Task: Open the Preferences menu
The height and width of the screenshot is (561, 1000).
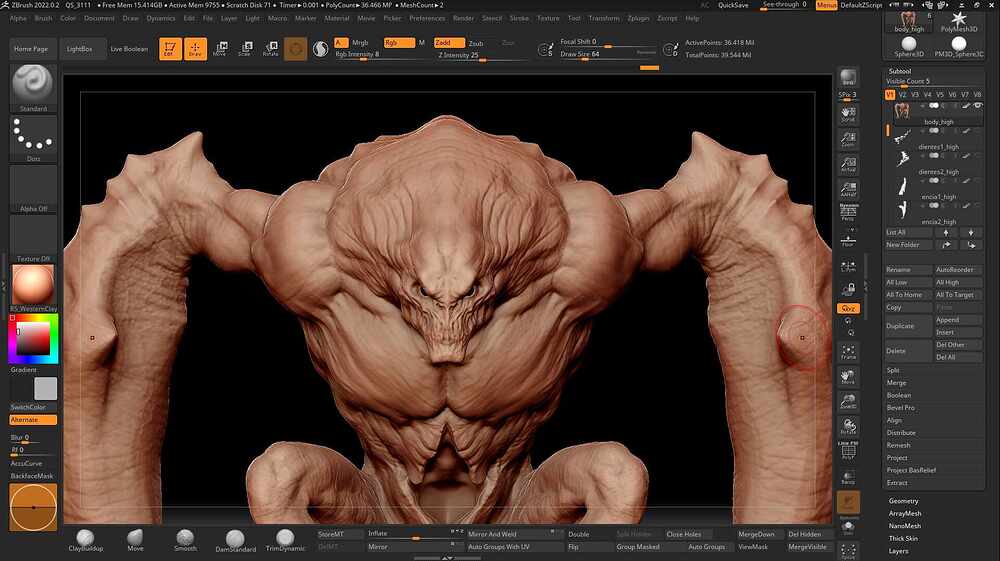Action: 427,18
